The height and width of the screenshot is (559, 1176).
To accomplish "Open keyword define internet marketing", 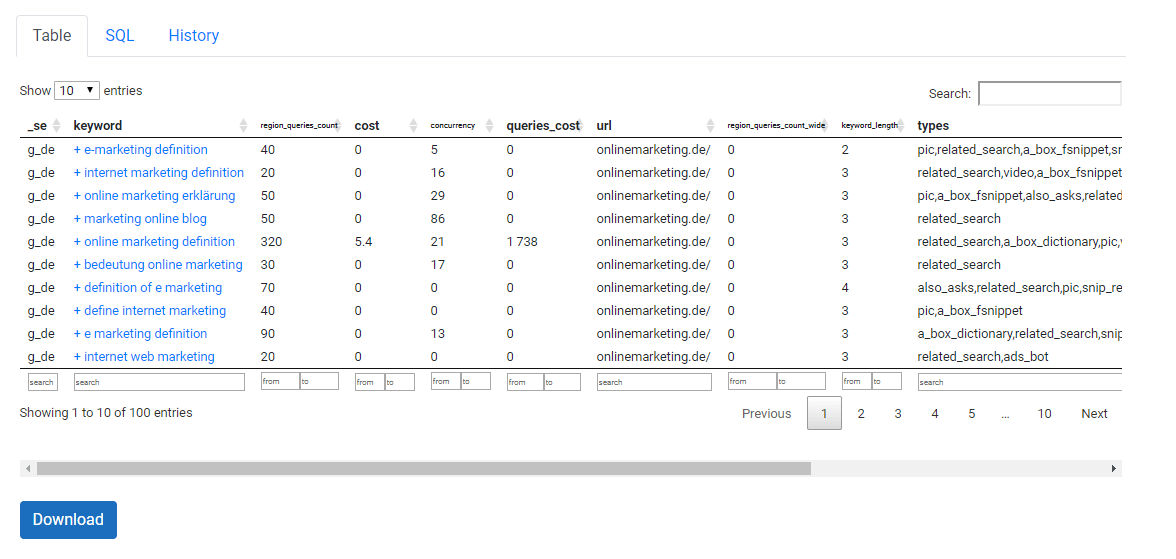I will pyautogui.click(x=149, y=311).
